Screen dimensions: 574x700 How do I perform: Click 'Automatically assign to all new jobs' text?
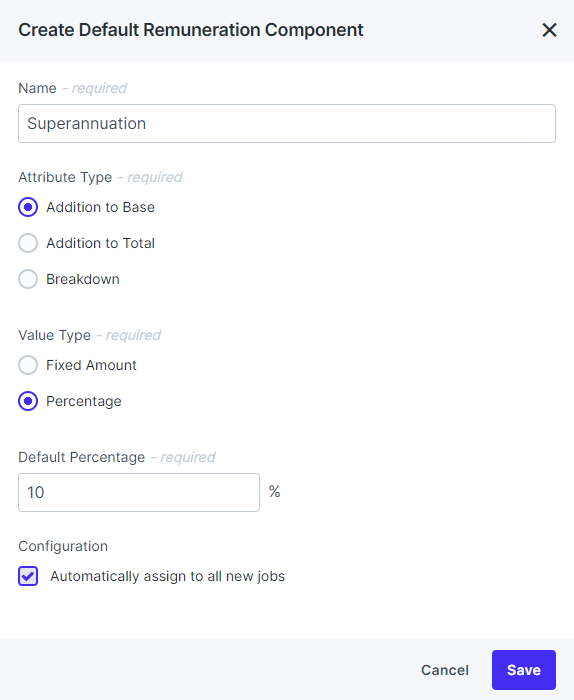[167, 576]
